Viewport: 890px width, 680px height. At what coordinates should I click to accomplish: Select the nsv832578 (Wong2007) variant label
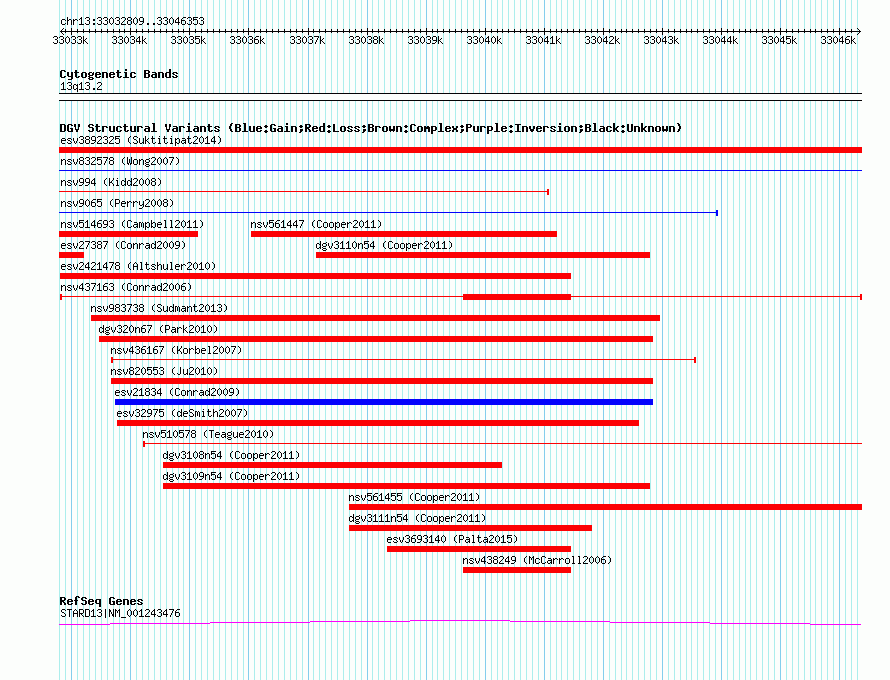pos(120,161)
